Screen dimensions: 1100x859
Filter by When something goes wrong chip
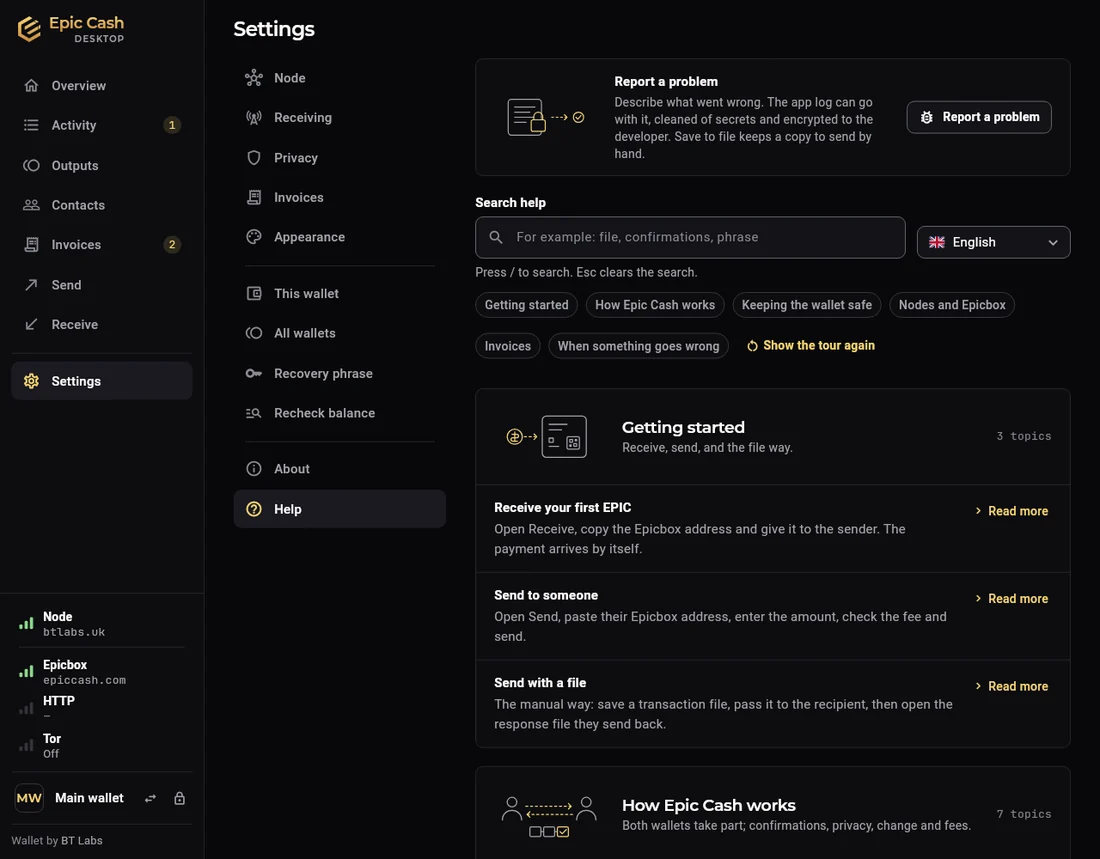638,346
